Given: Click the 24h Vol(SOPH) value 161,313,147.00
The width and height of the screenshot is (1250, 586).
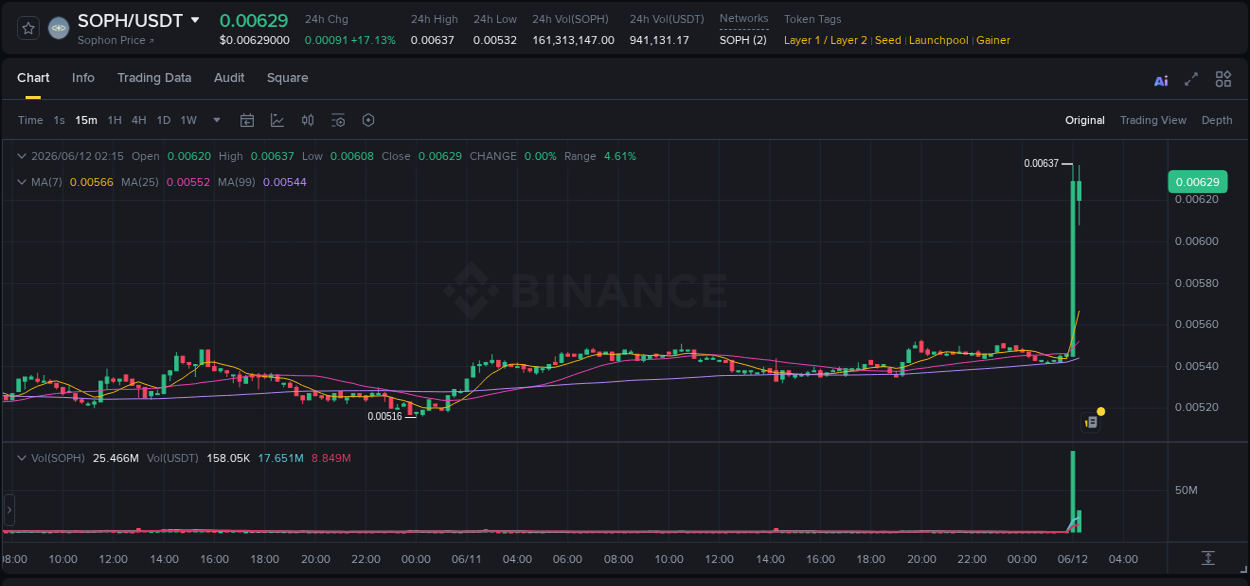Looking at the screenshot, I should click(x=573, y=40).
